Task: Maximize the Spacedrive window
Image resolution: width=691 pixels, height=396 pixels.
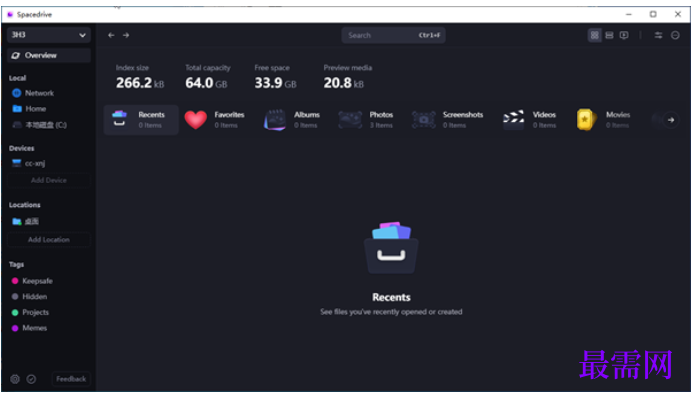Action: point(653,15)
